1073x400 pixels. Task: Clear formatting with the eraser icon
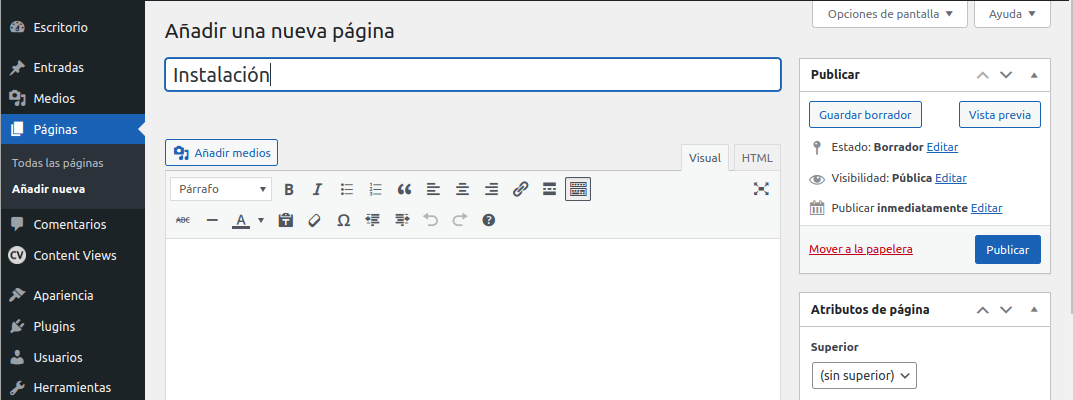[x=314, y=220]
